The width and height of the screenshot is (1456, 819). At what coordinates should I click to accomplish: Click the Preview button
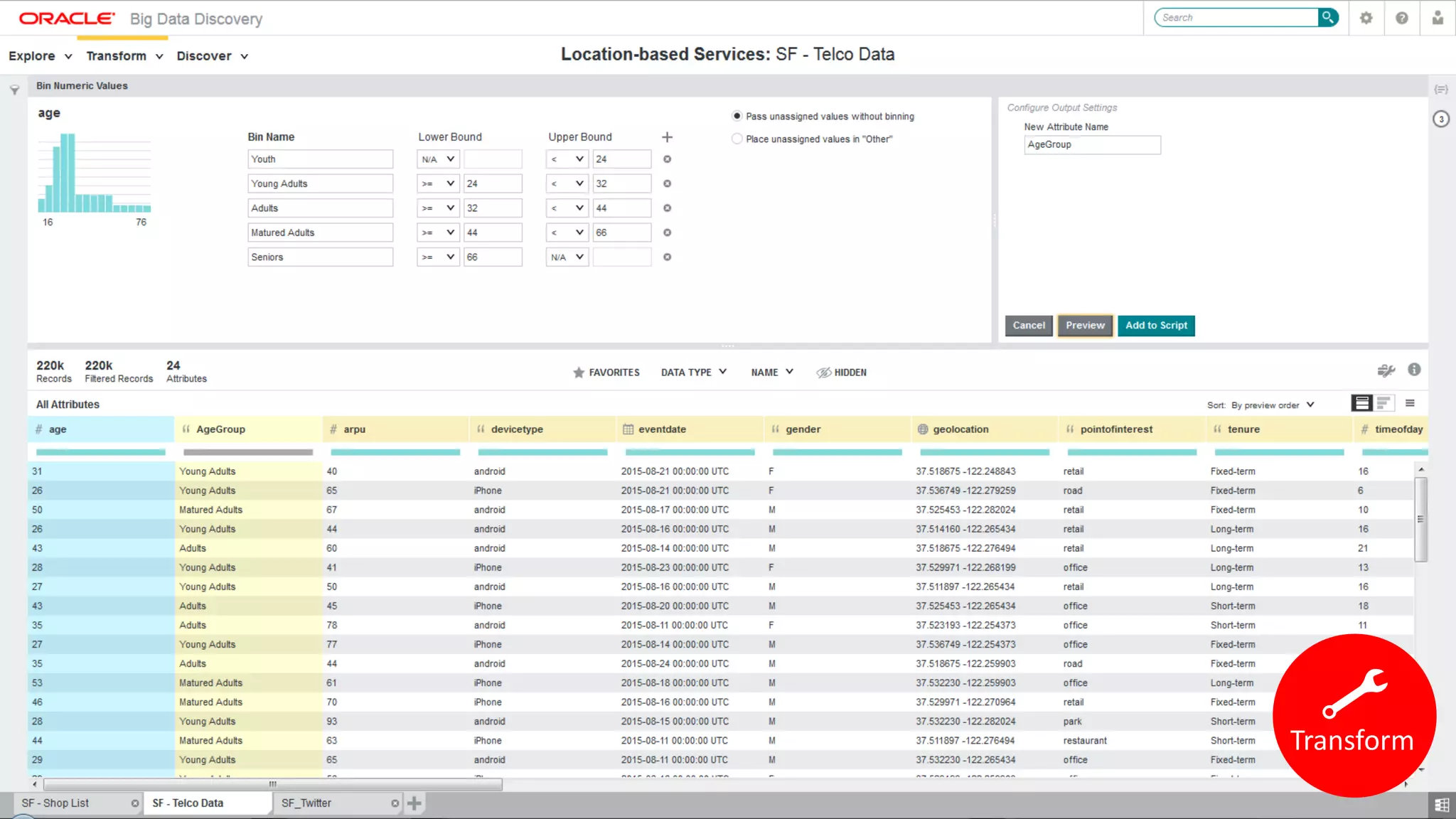pyautogui.click(x=1085, y=326)
